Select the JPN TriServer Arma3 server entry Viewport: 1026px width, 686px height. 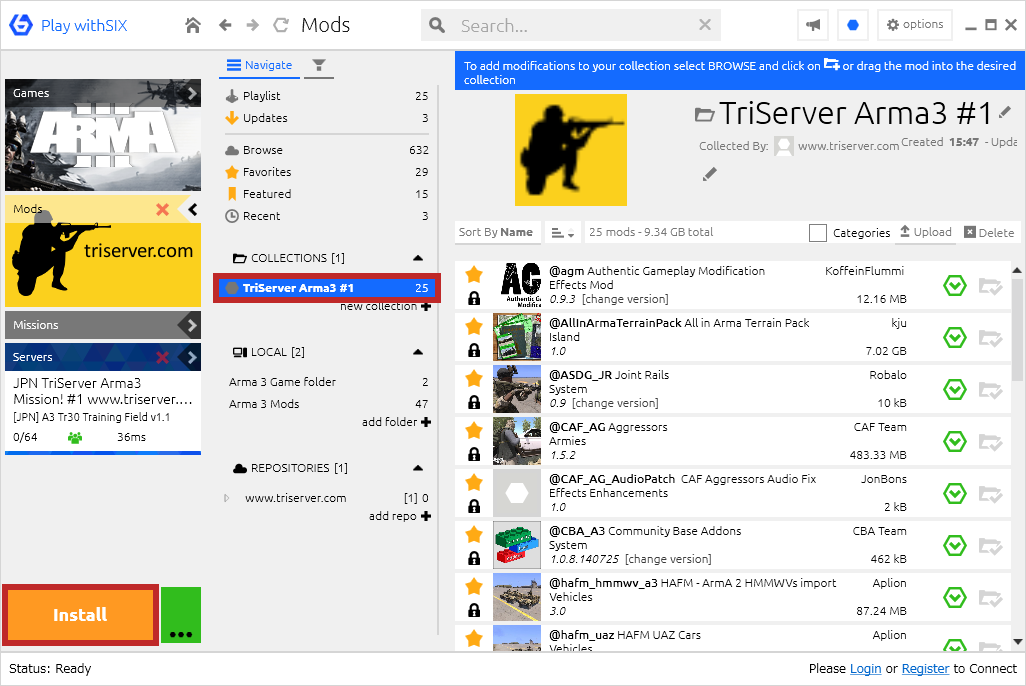[x=103, y=410]
